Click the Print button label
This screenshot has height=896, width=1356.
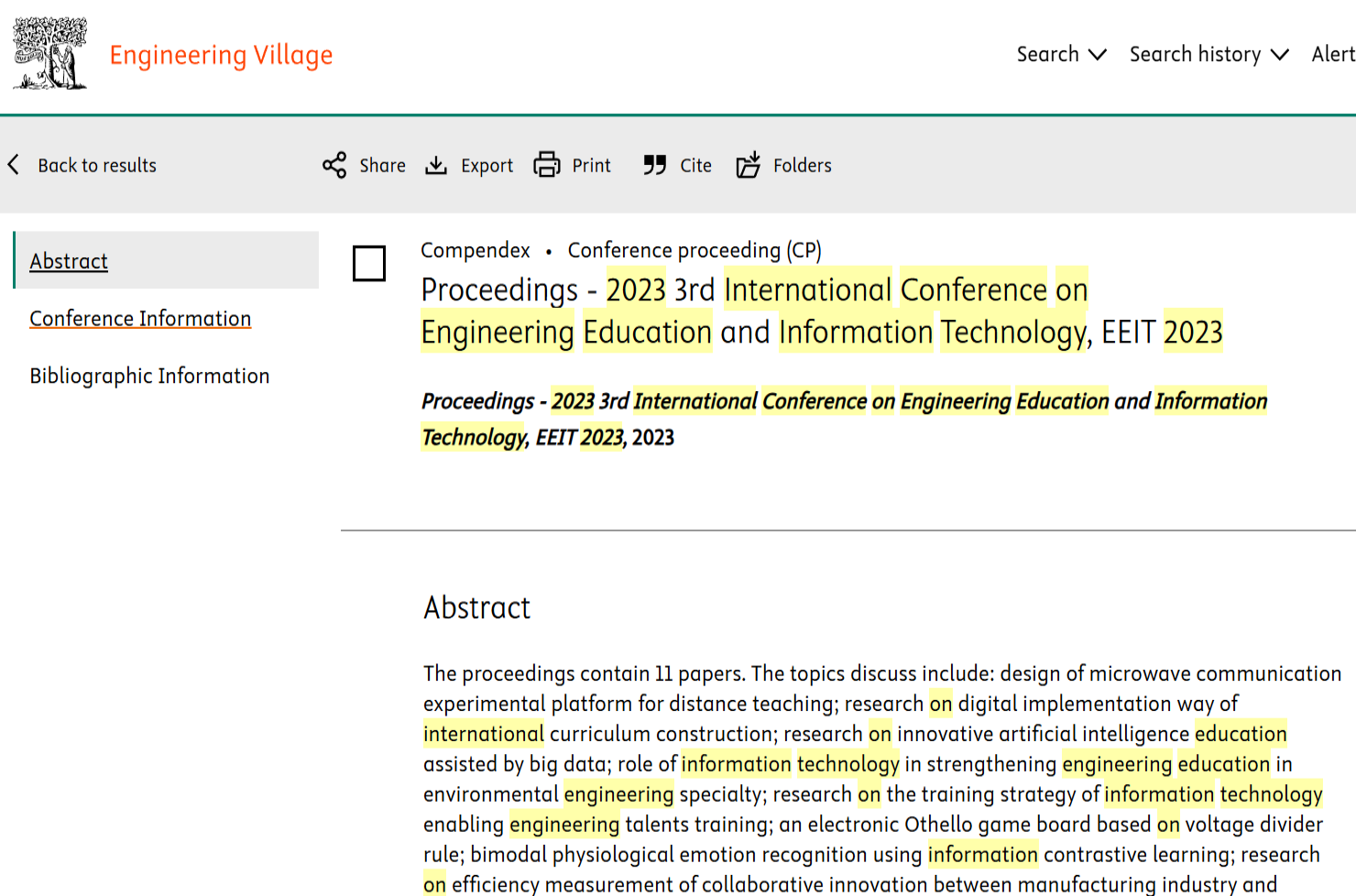[591, 165]
